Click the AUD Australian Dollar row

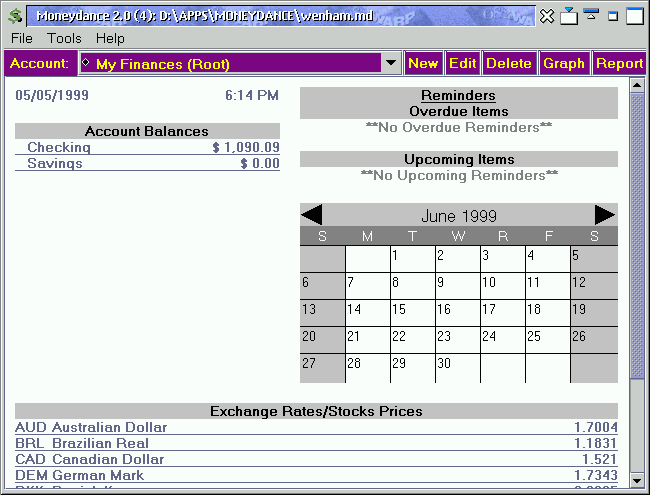(x=316, y=427)
